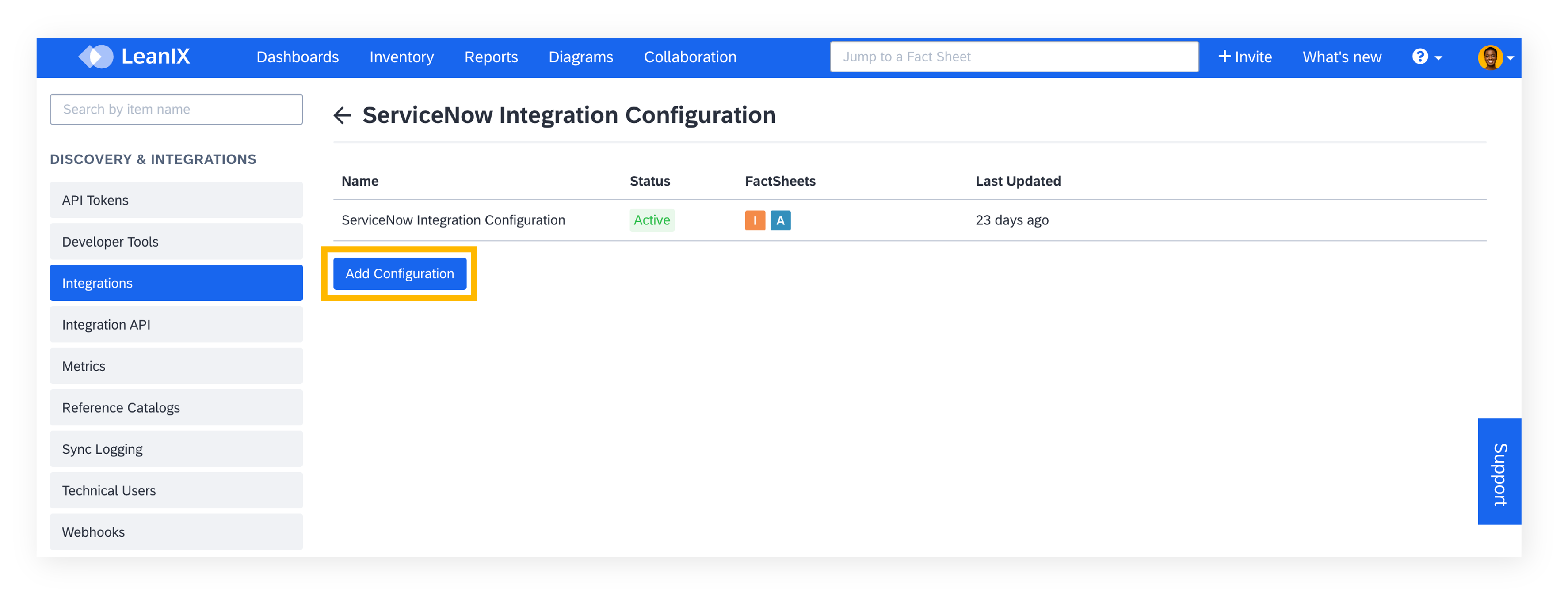
Task: Open the Reports menu
Action: (491, 57)
